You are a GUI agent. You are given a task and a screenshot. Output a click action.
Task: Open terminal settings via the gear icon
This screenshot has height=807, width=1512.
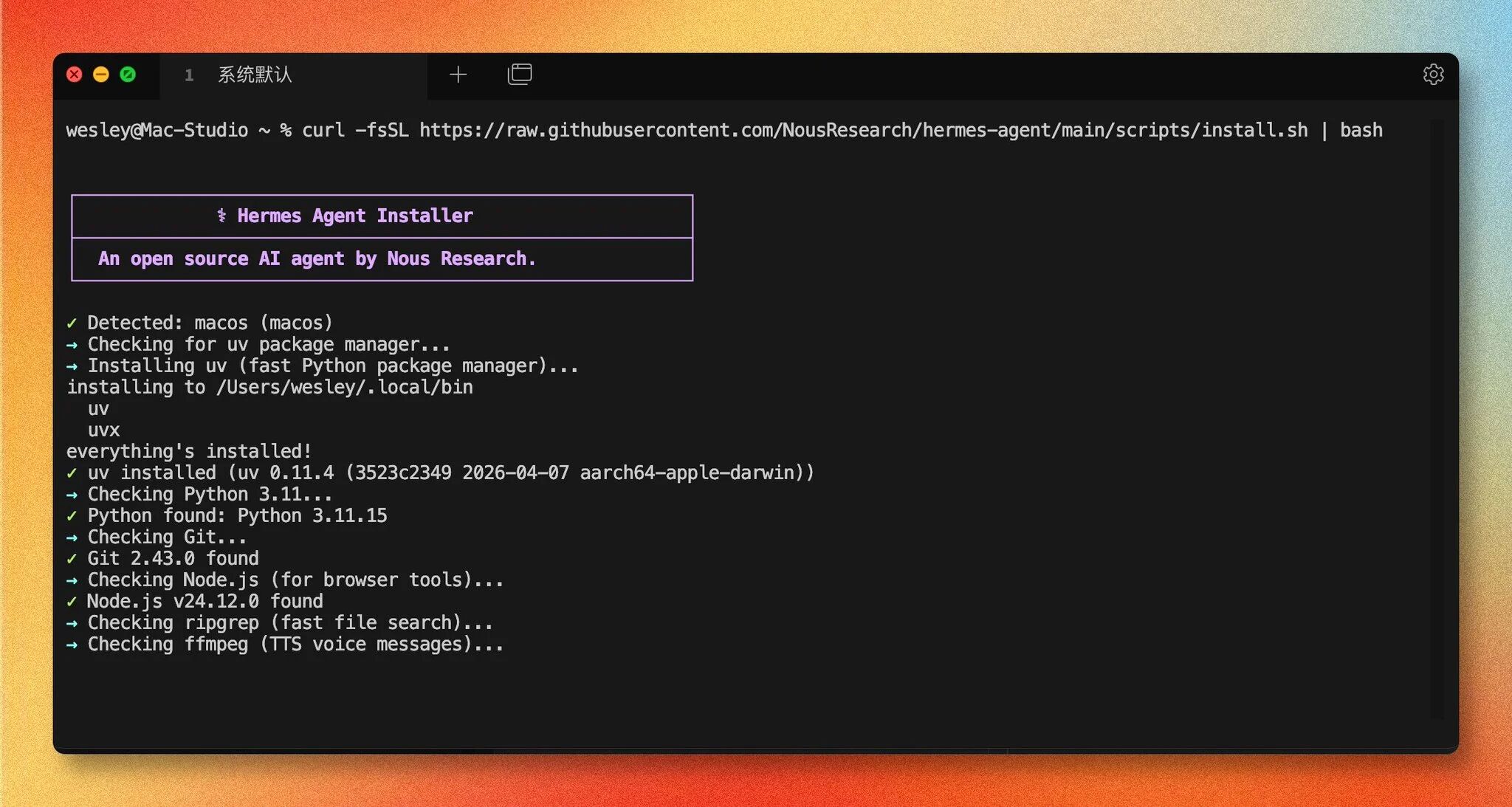click(x=1433, y=75)
